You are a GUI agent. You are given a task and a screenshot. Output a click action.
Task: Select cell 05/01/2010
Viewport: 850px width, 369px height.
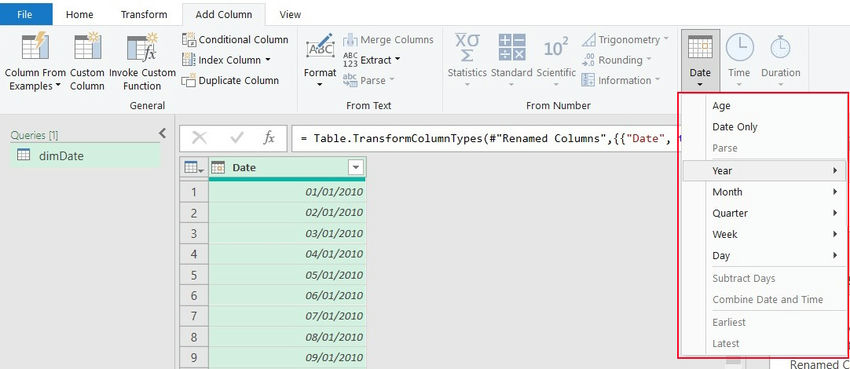click(x=287, y=275)
